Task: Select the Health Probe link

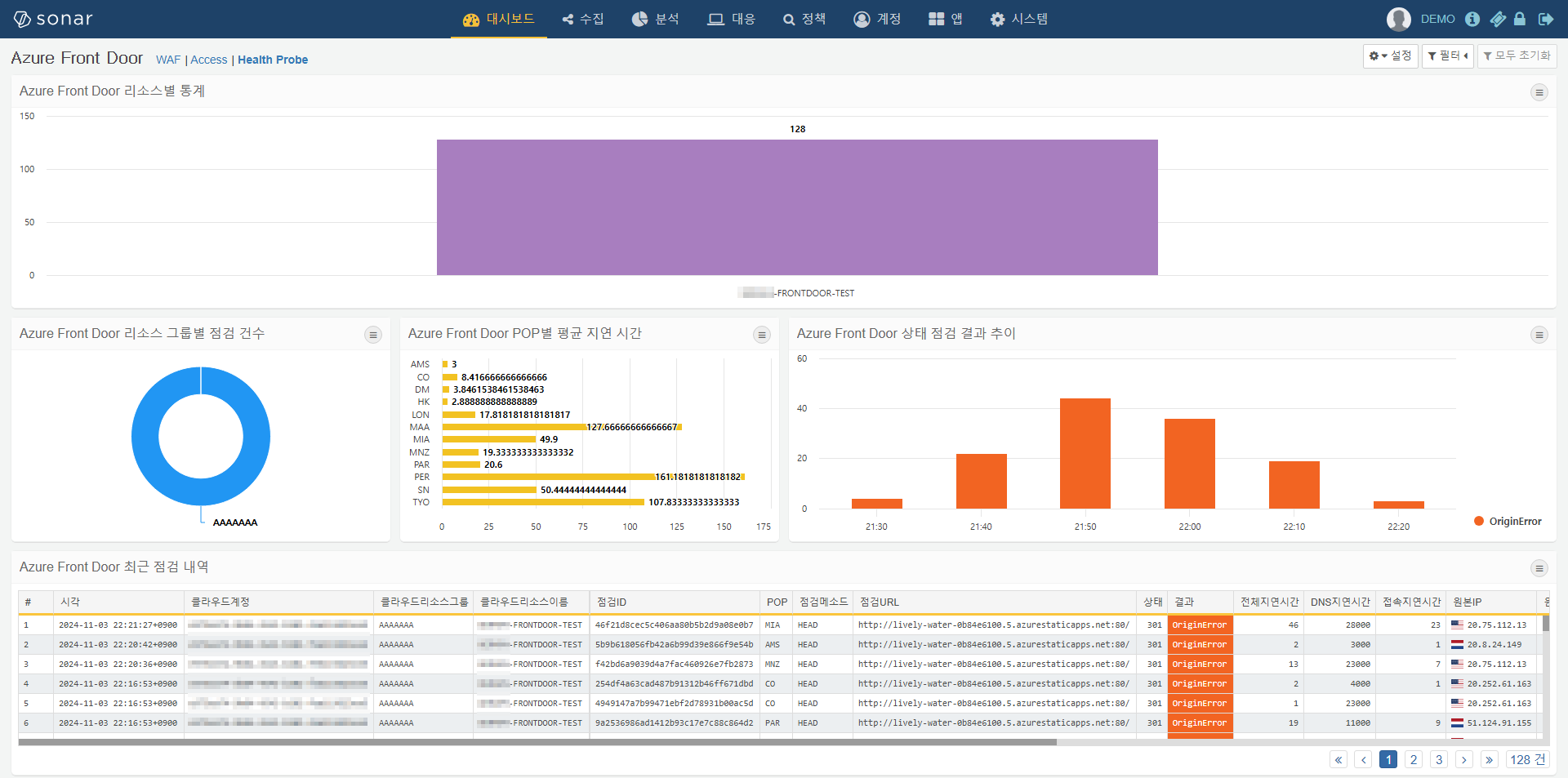Action: click(273, 60)
